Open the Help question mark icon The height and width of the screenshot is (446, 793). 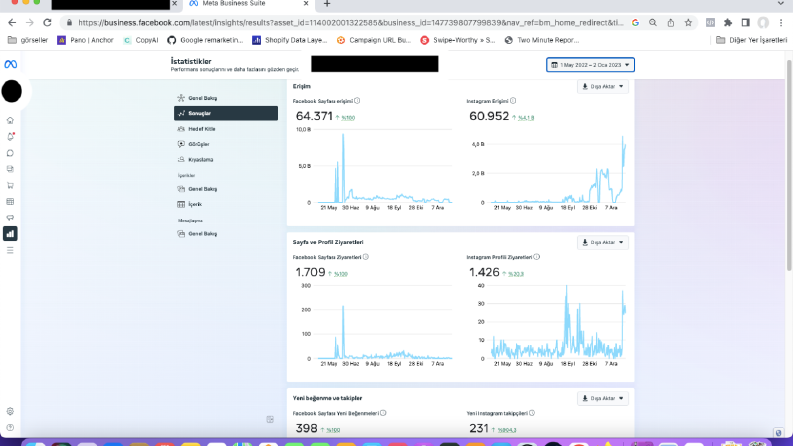pyautogui.click(x=10, y=427)
